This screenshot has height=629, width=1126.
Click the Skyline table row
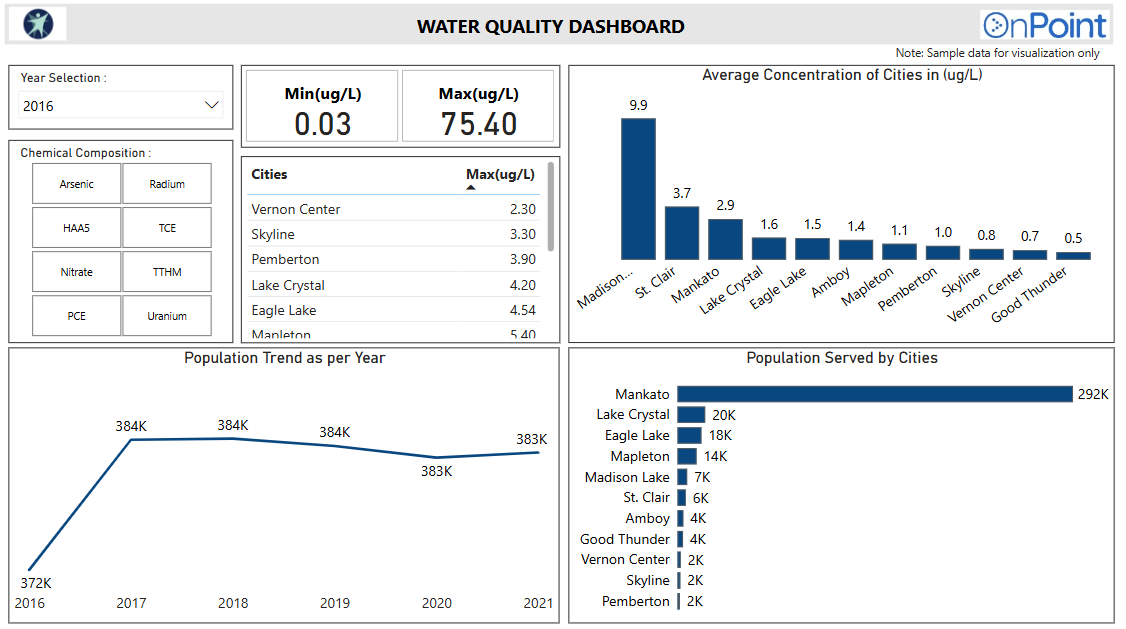coord(394,234)
